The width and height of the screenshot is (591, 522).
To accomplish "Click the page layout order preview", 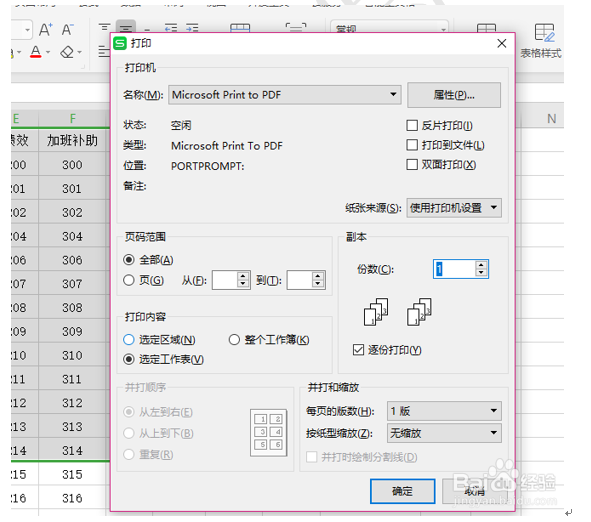I will click(268, 432).
